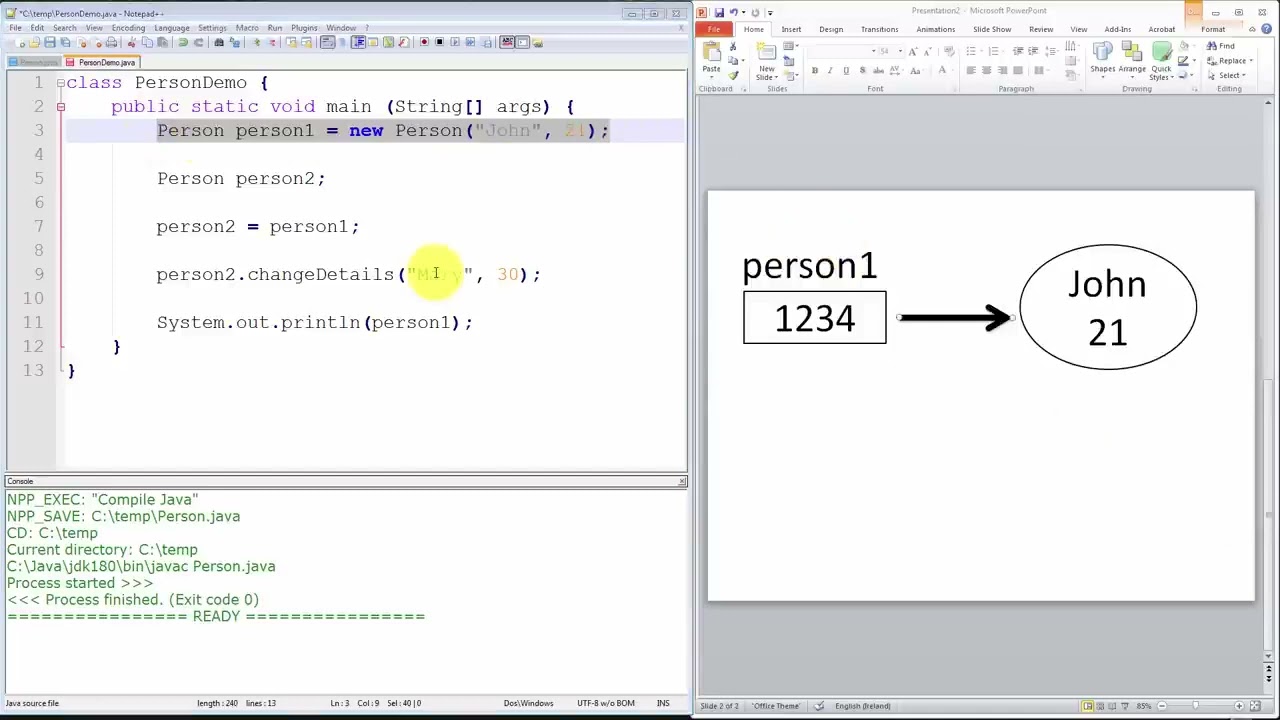Open the Select dropdown in PowerPoint Editing
The height and width of the screenshot is (720, 1280).
pyautogui.click(x=1227, y=75)
